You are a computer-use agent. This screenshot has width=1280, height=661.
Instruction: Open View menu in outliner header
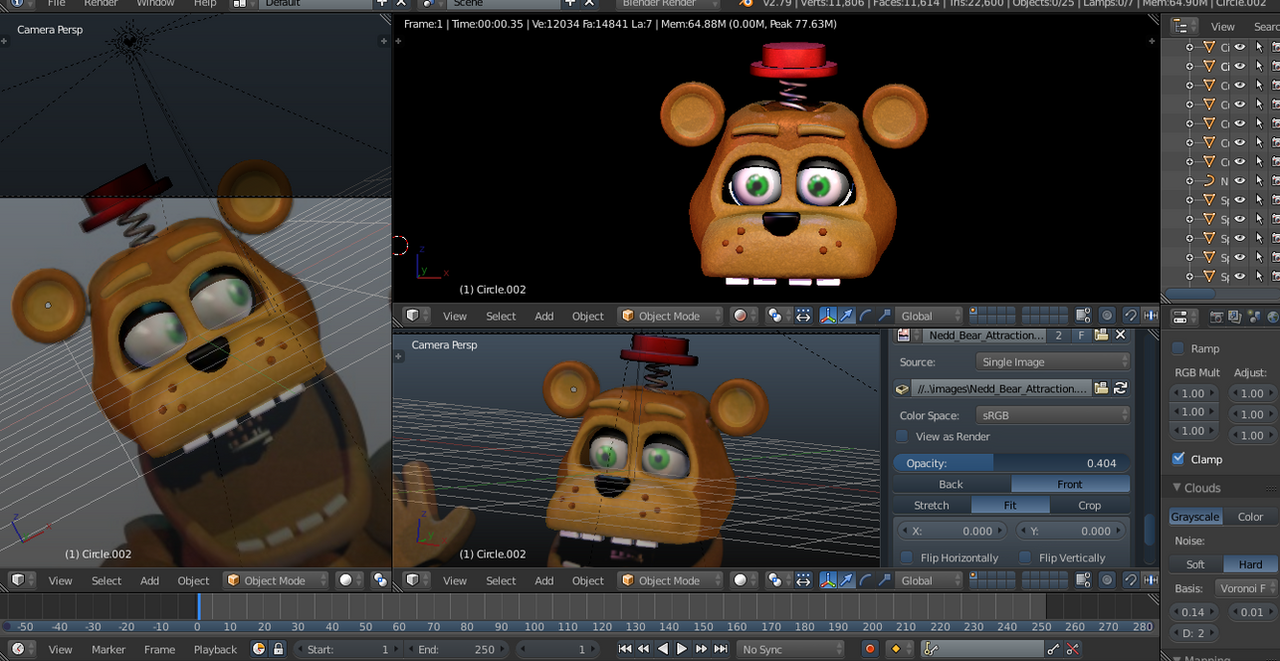1223,27
